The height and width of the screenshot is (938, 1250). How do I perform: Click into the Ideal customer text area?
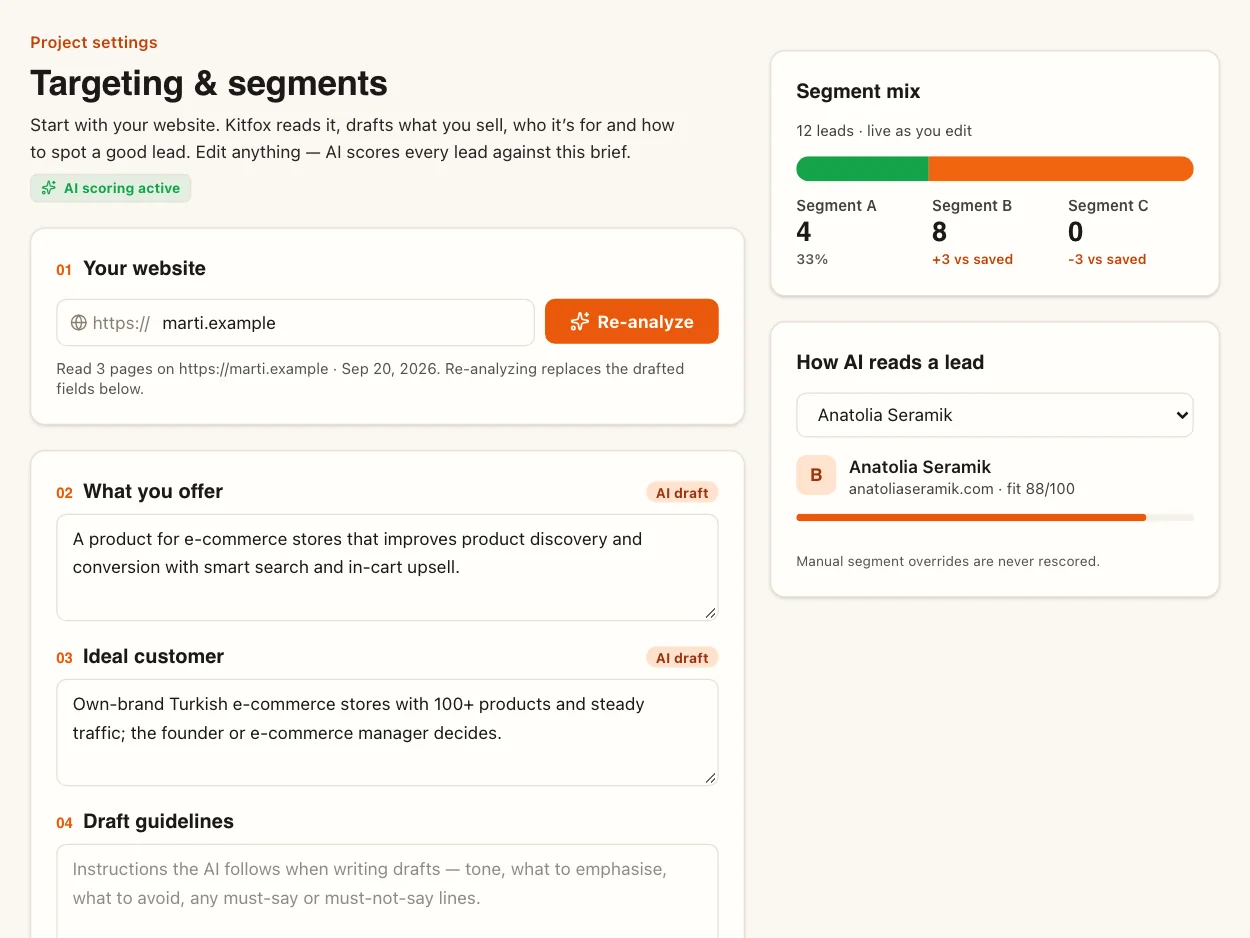387,732
